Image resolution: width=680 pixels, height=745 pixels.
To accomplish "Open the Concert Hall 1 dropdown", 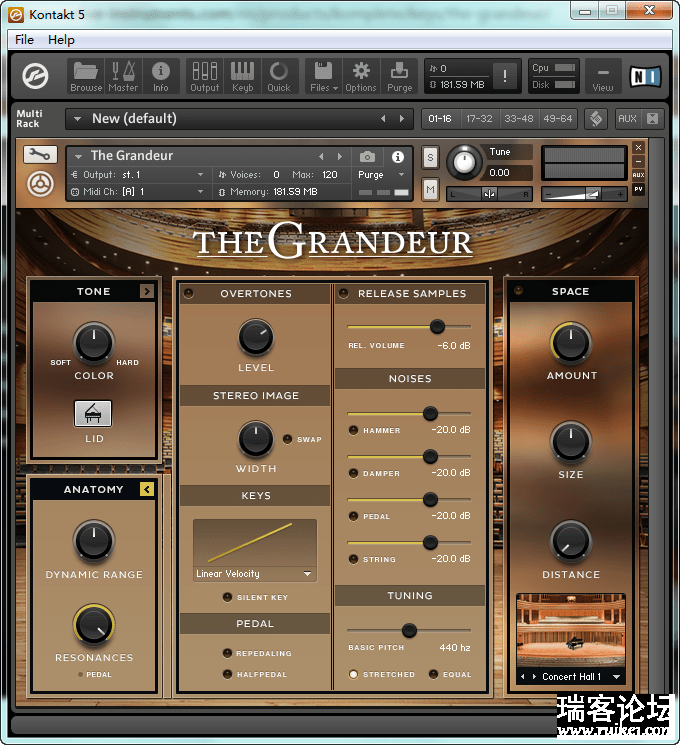I will pyautogui.click(x=617, y=677).
